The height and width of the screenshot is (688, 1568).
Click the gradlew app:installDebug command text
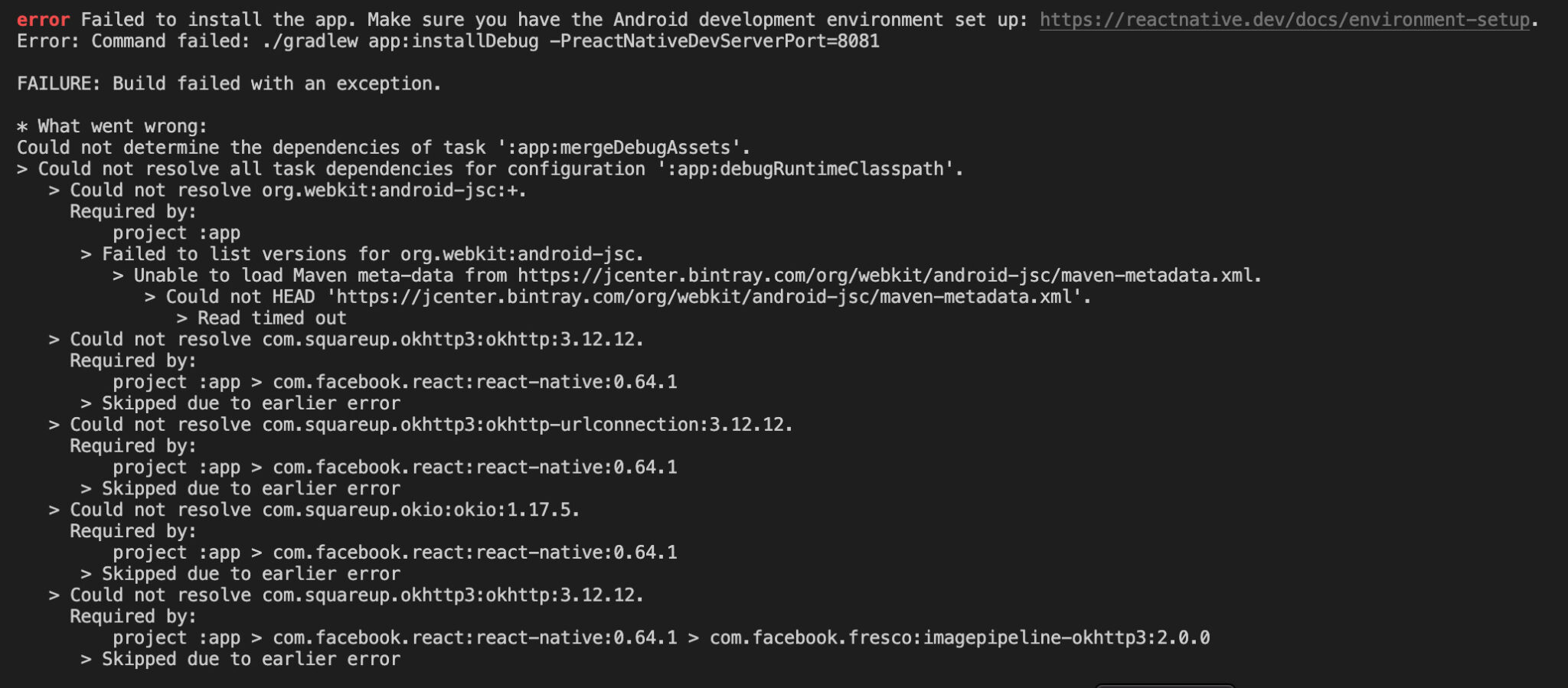(x=400, y=41)
